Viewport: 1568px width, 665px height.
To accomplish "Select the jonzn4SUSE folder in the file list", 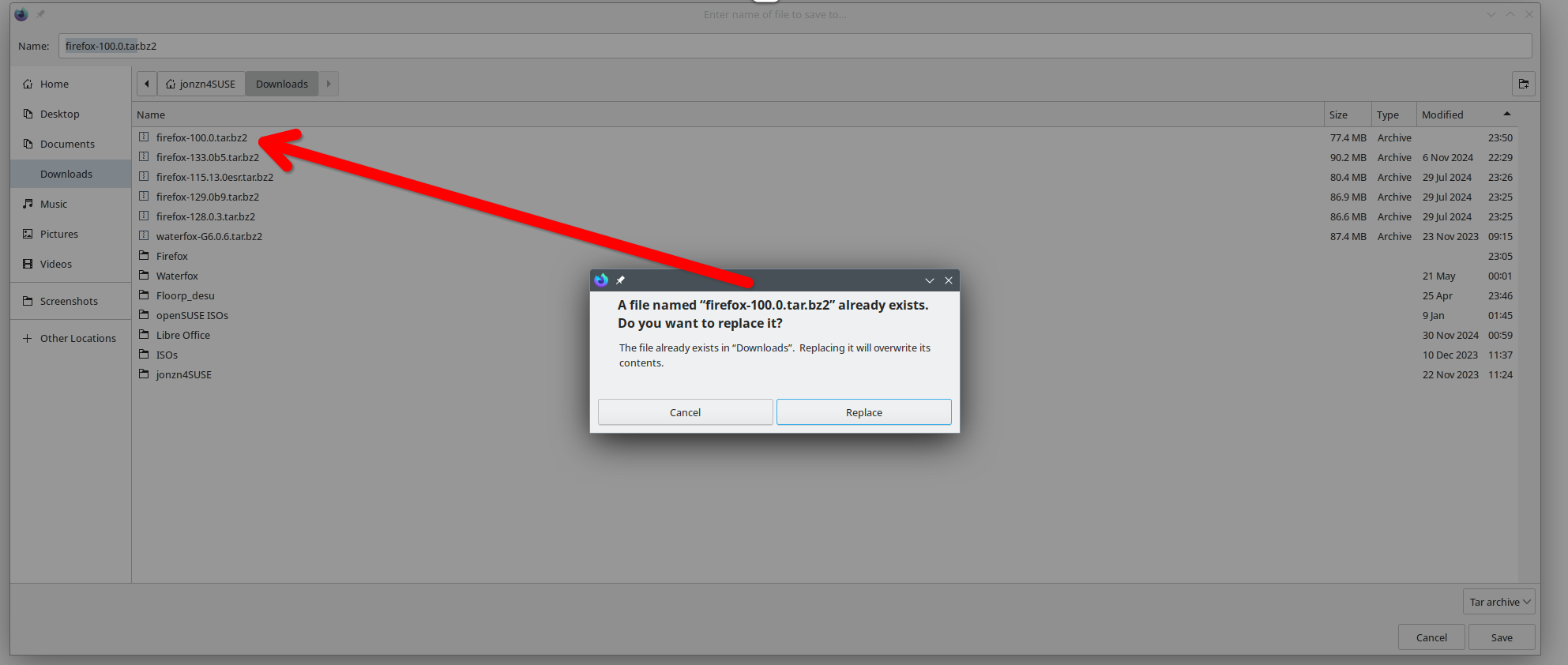I will tap(825, 374).
